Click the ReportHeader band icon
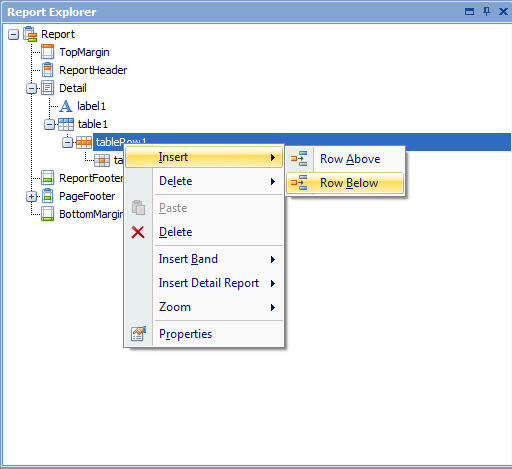The width and height of the screenshot is (512, 469). point(48,70)
